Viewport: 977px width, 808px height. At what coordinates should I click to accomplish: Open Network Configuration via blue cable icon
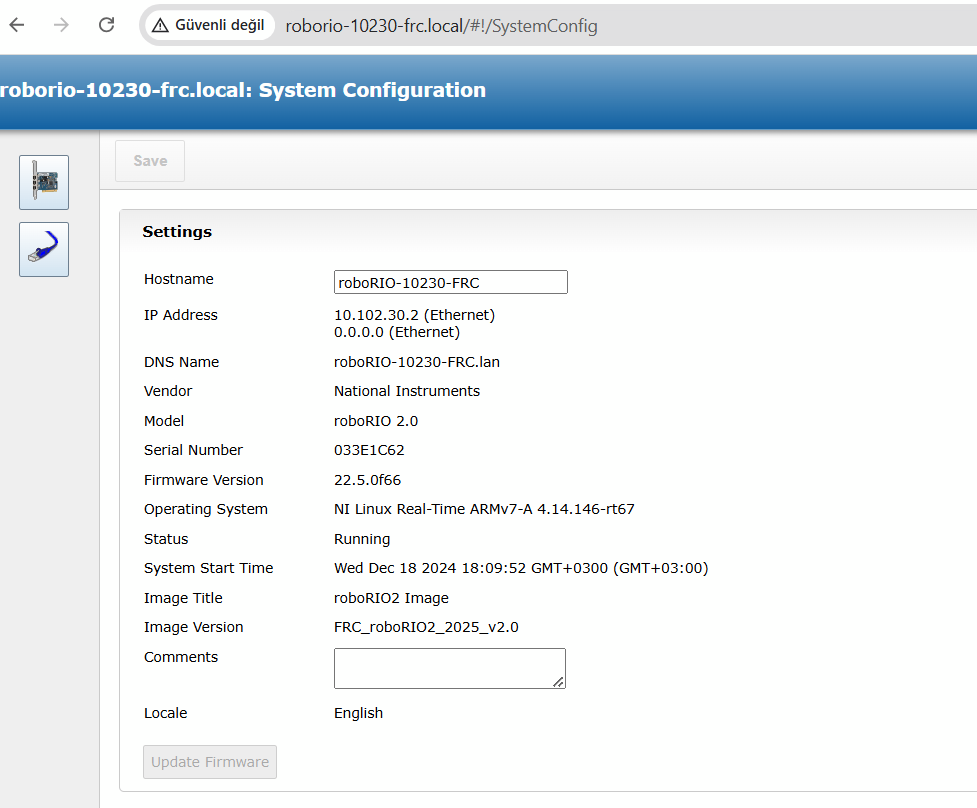[44, 249]
